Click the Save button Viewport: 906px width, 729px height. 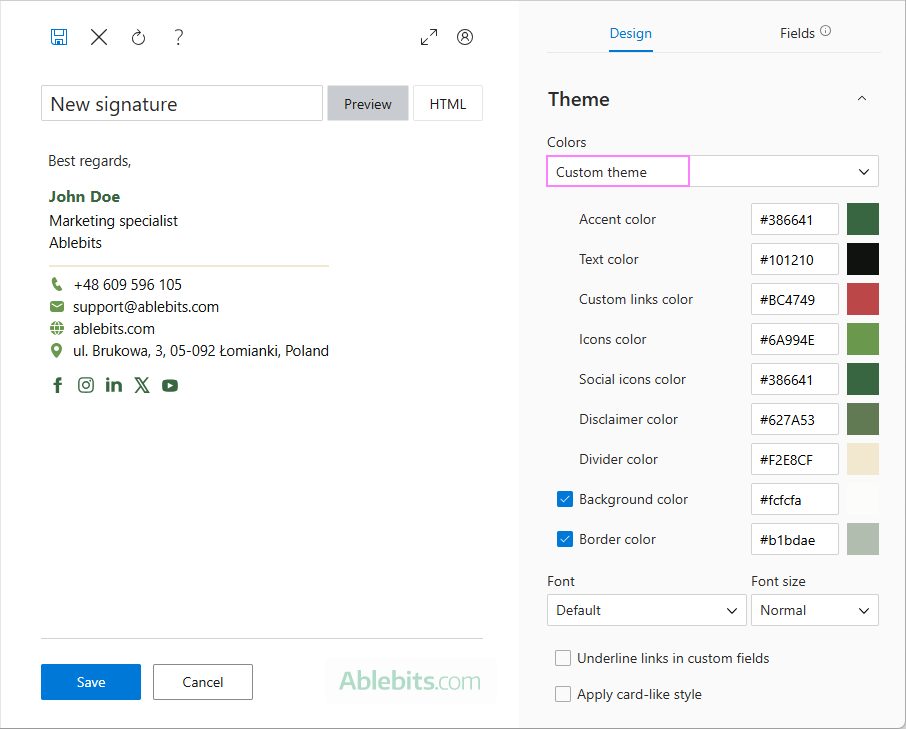(90, 682)
